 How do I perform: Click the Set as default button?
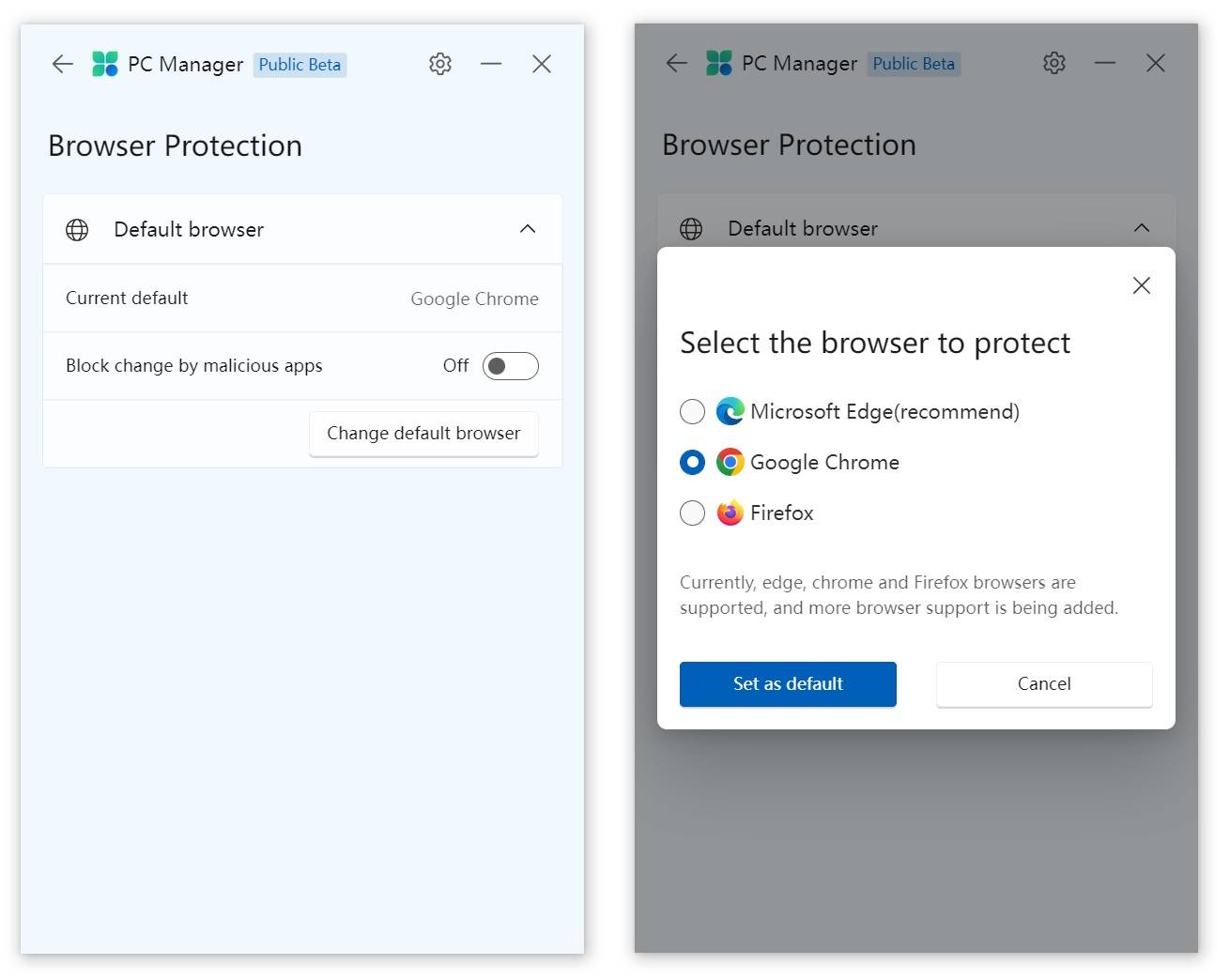(x=788, y=683)
